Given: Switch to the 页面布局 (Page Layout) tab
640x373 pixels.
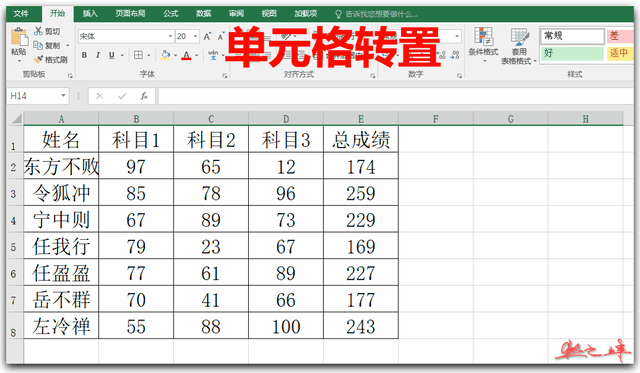Looking at the screenshot, I should pyautogui.click(x=130, y=13).
